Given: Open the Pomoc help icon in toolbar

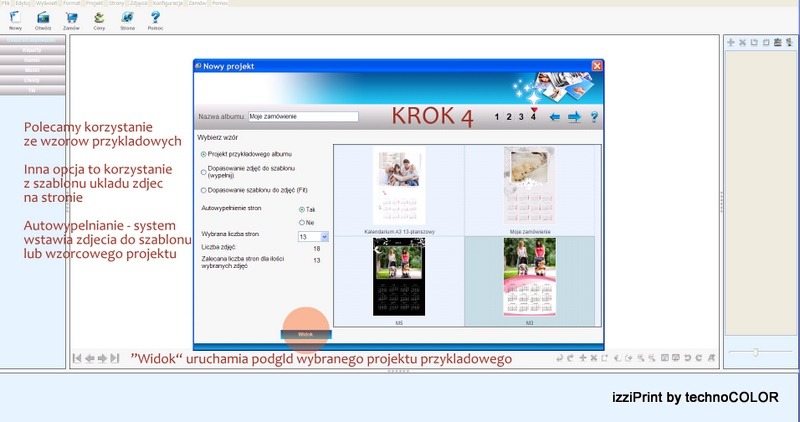Looking at the screenshot, I should 155,18.
